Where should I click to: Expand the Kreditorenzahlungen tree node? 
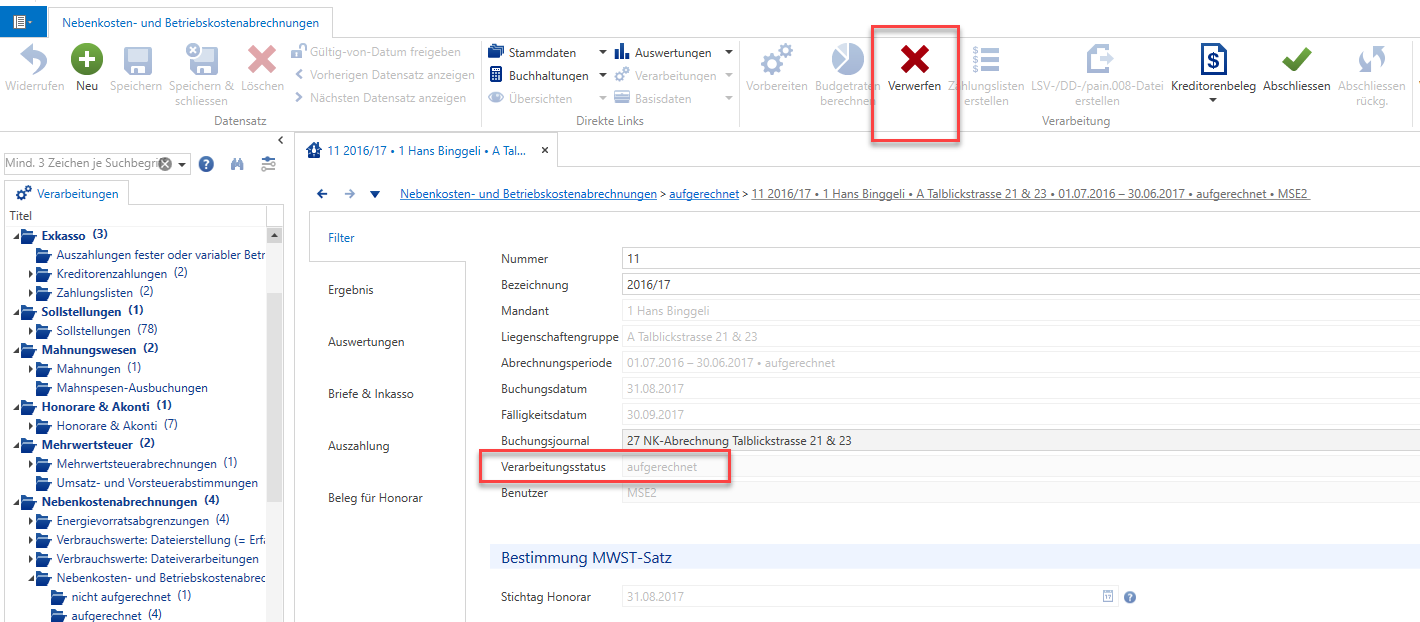[32, 274]
